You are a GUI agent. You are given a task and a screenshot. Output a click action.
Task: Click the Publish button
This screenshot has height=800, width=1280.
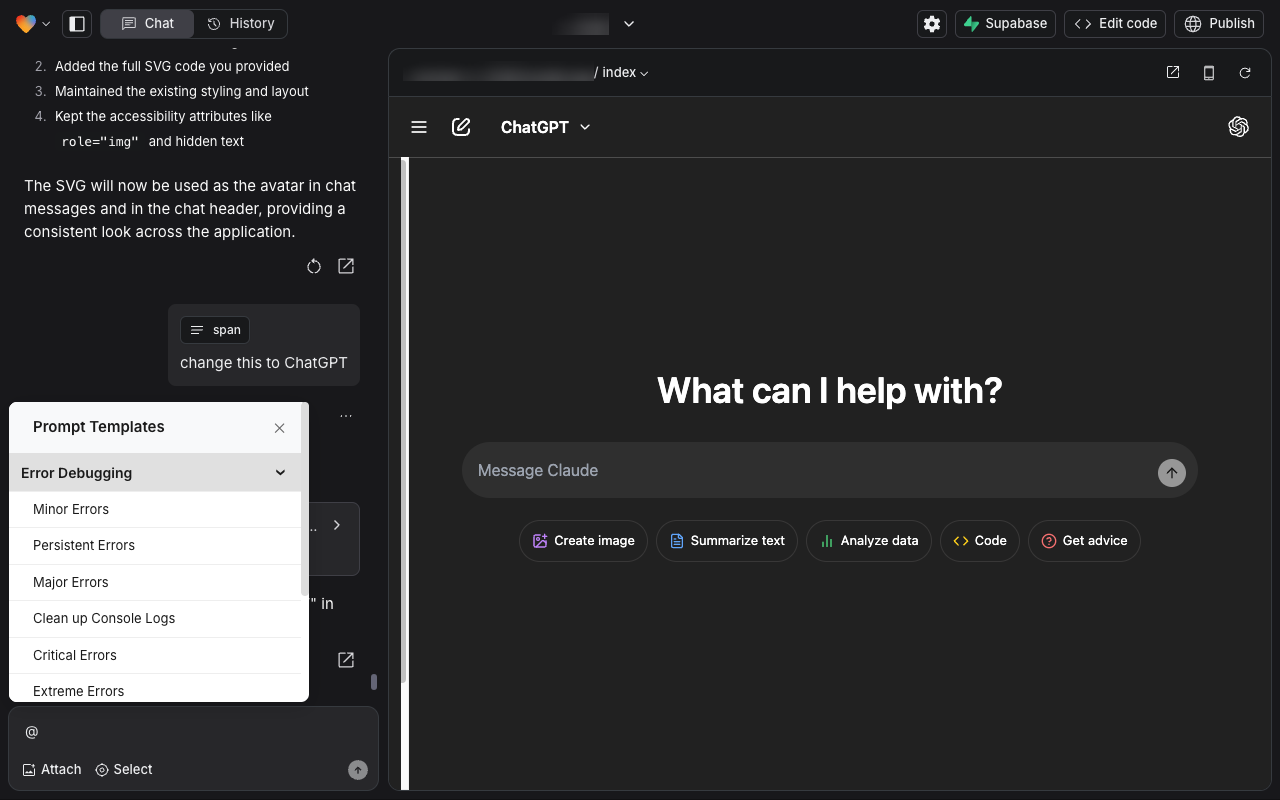(x=1219, y=24)
